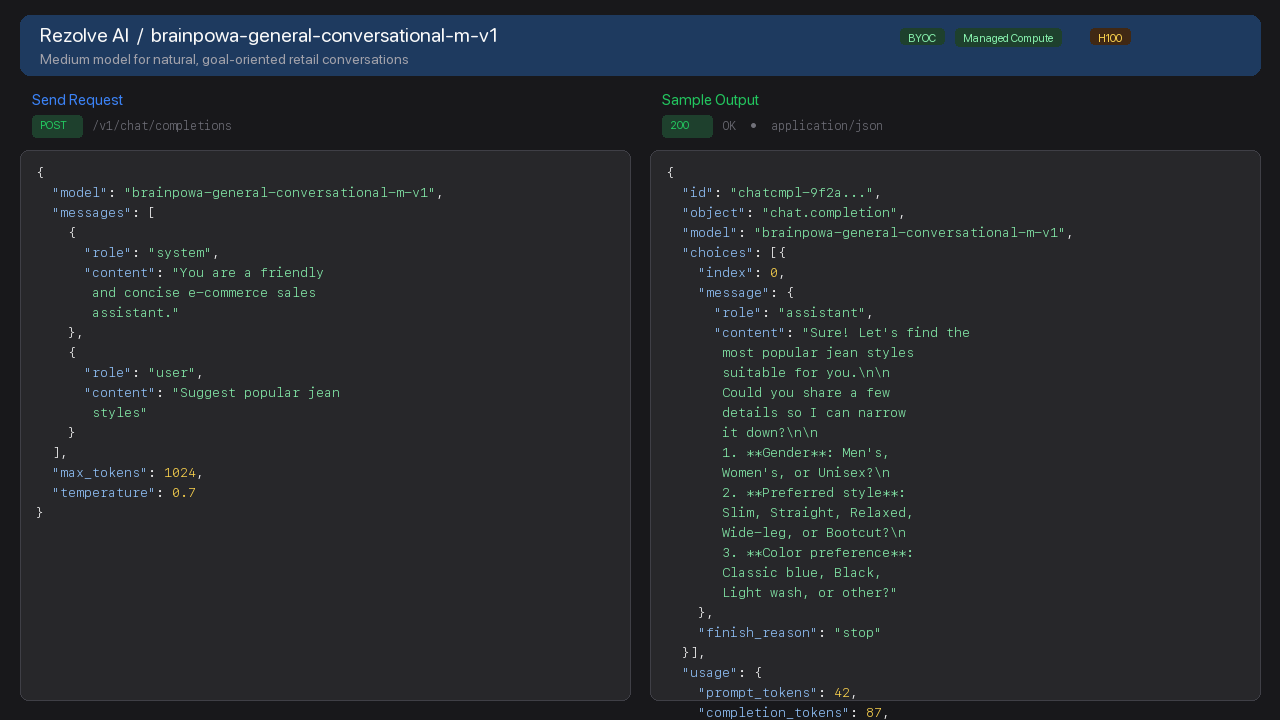
Task: Click the application/json content type text
Action: pos(826,126)
